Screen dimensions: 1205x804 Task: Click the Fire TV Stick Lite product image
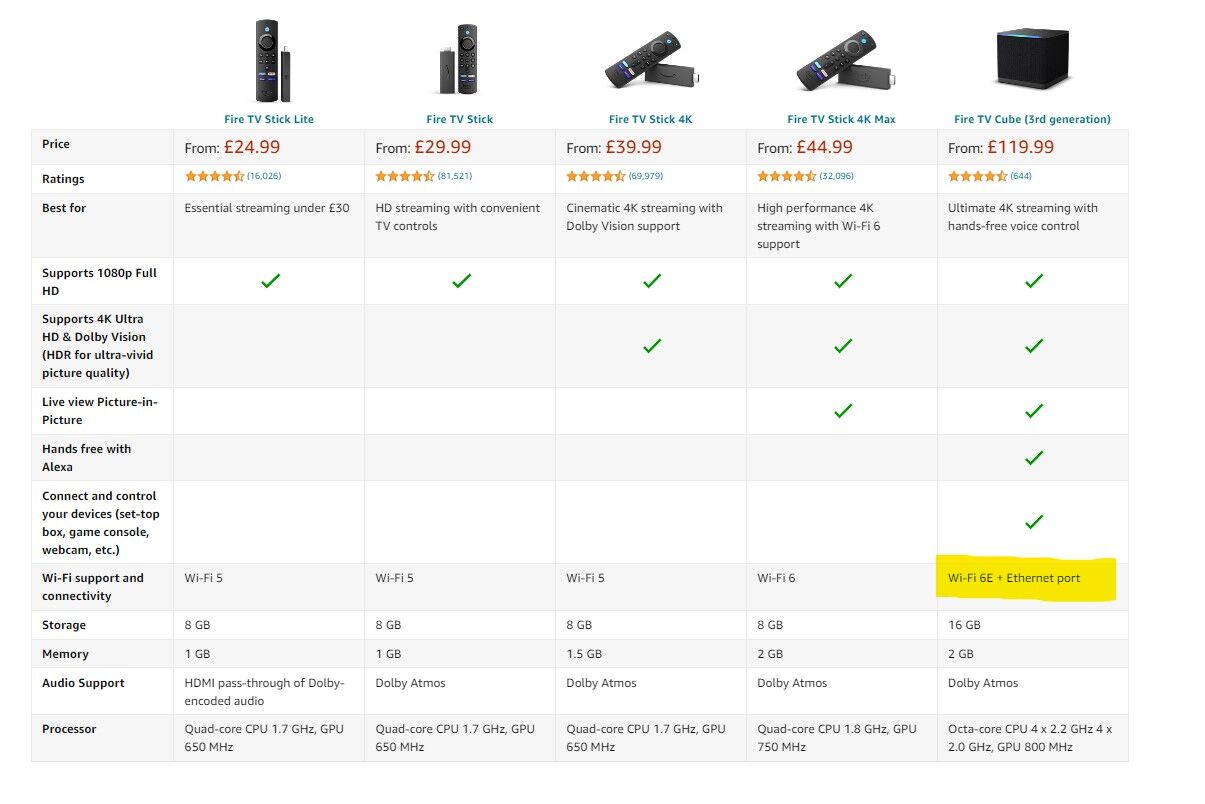pos(270,60)
